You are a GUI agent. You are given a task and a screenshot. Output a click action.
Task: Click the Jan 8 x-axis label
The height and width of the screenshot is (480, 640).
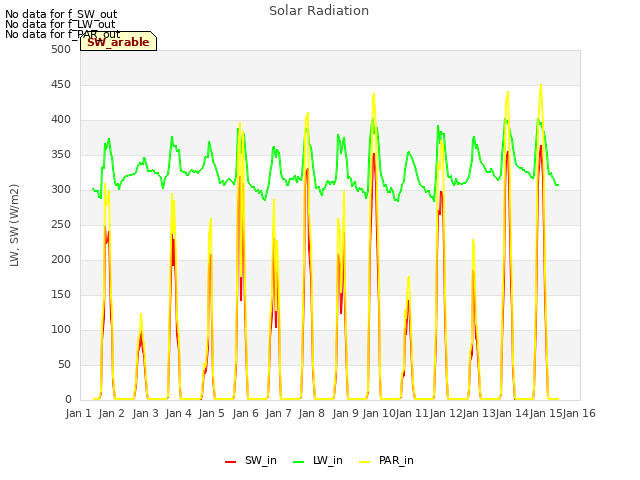(312, 413)
